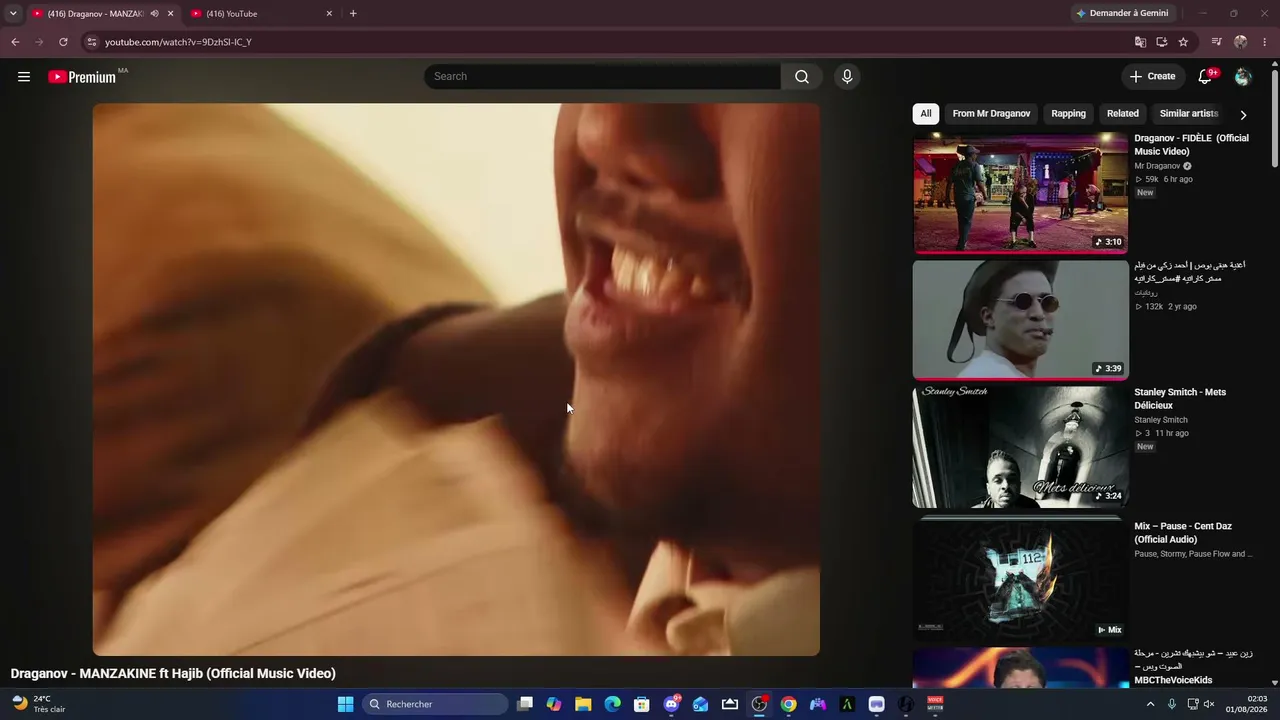
Task: Open Microsoft Store from the taskbar
Action: 642,704
